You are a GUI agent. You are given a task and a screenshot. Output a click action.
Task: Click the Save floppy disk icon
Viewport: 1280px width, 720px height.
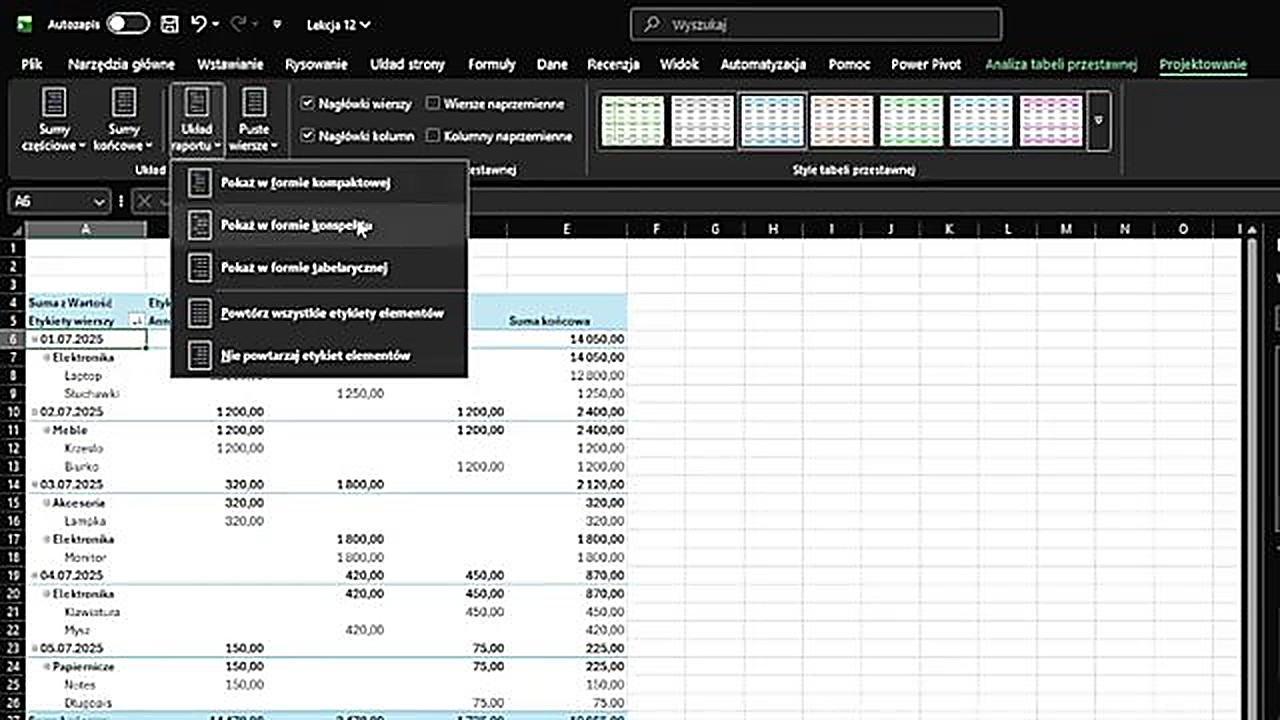[170, 24]
